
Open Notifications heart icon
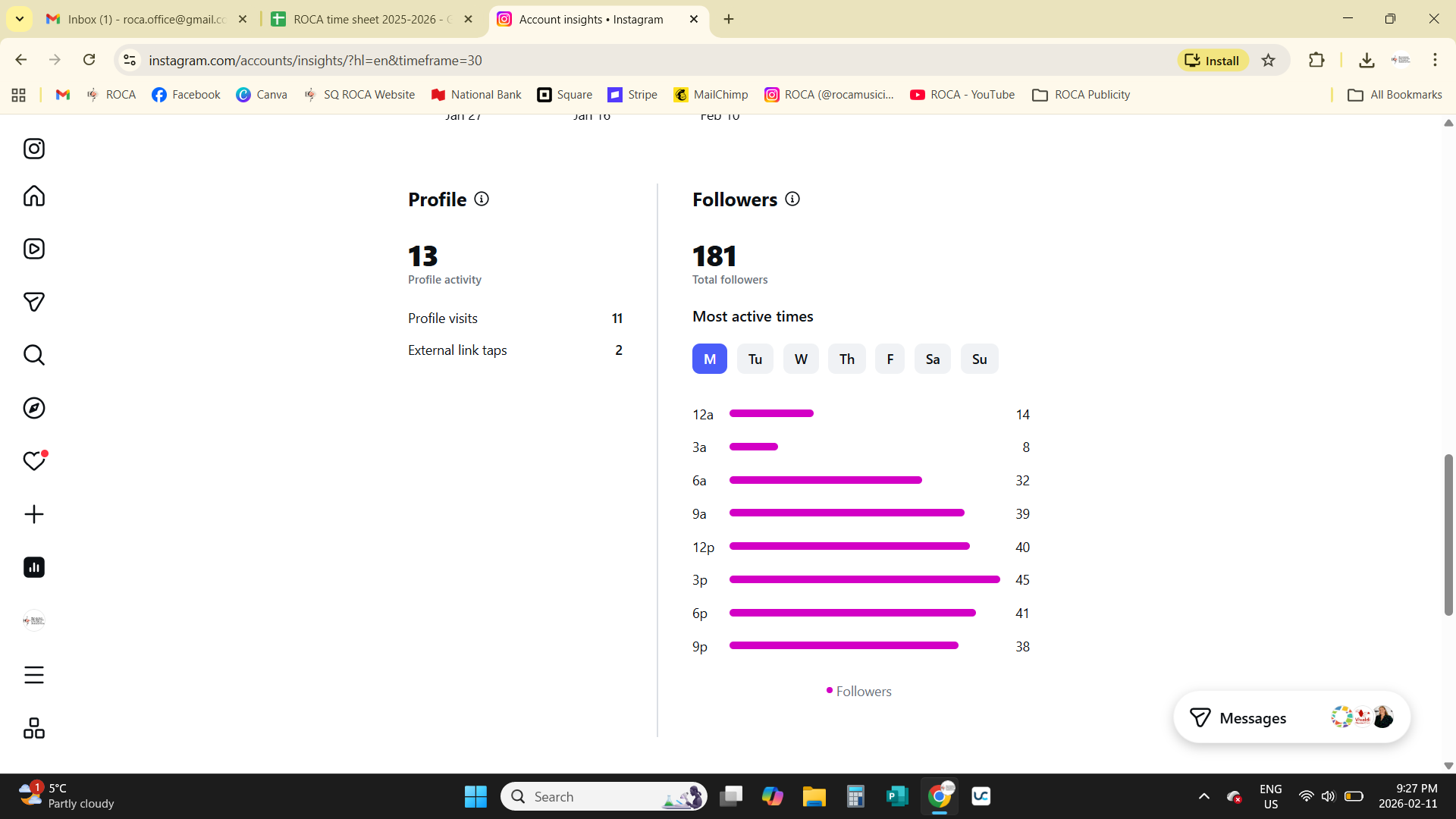(34, 461)
